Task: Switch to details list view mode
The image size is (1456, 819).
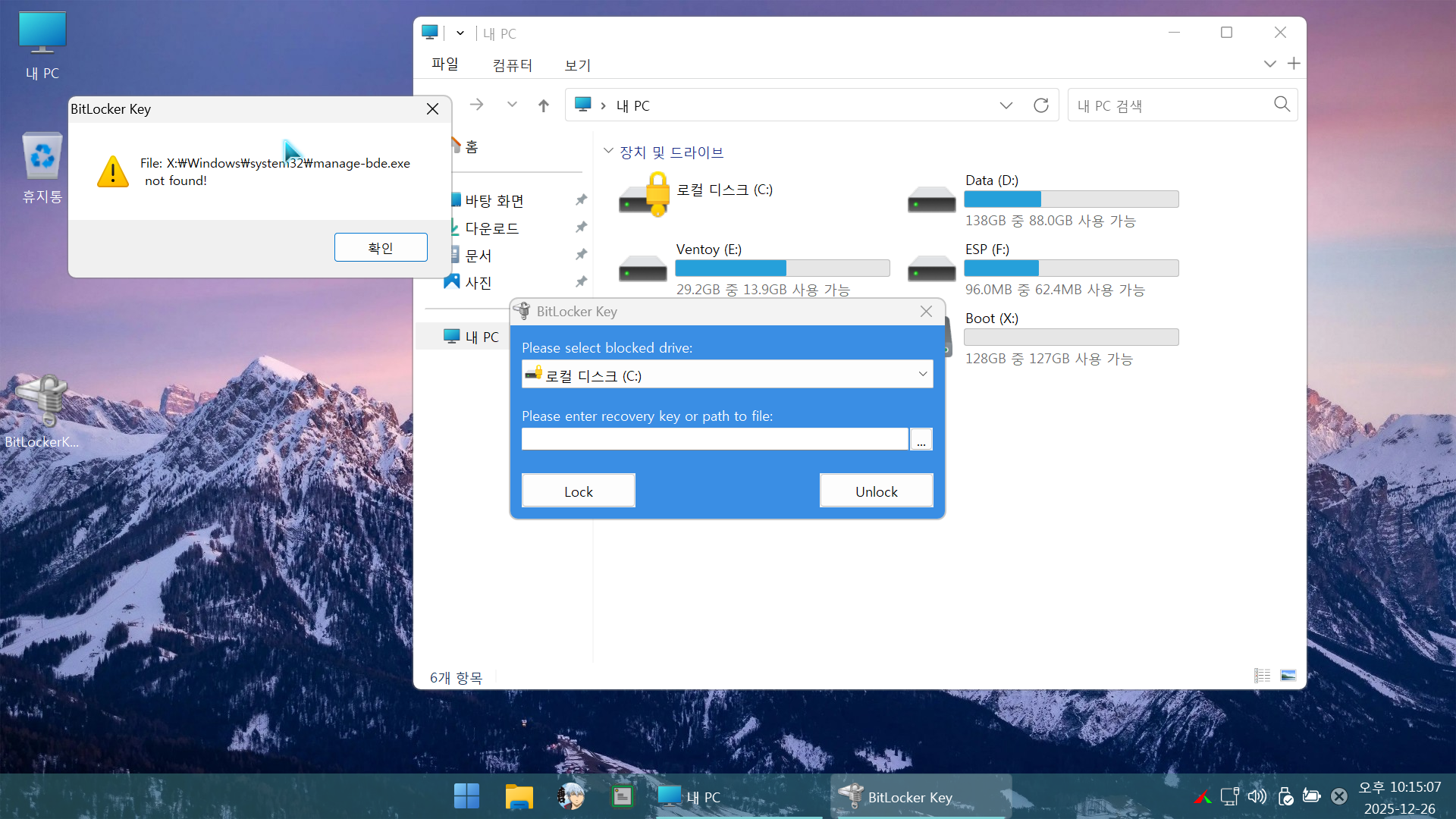Action: tap(1262, 676)
